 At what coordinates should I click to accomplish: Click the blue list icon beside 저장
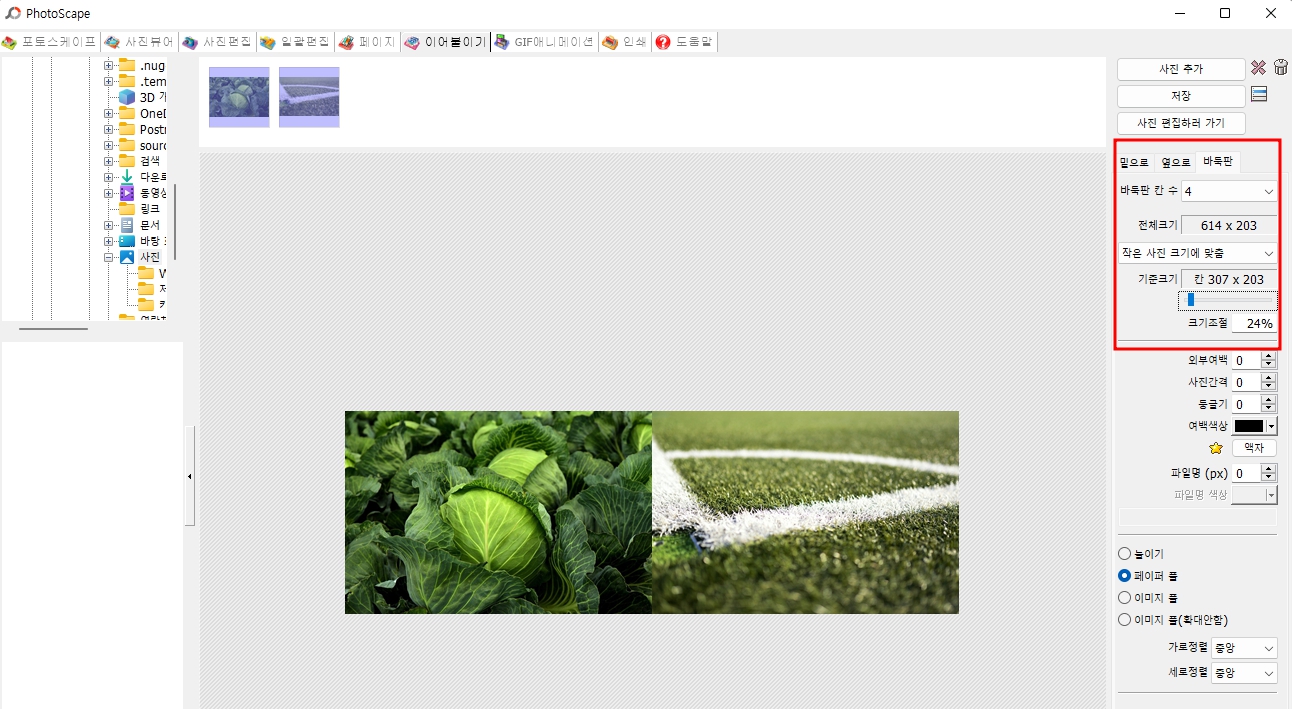[1259, 95]
